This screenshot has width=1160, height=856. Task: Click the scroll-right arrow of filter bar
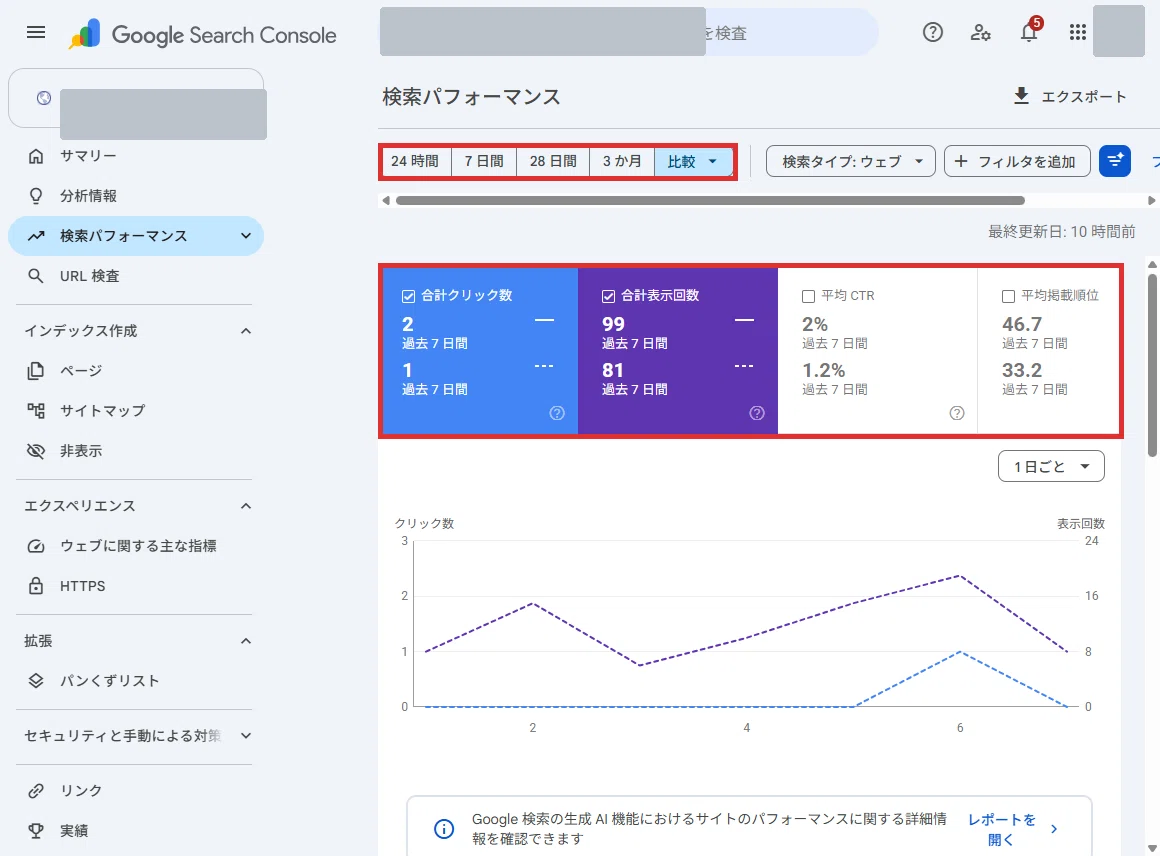coord(1151,200)
